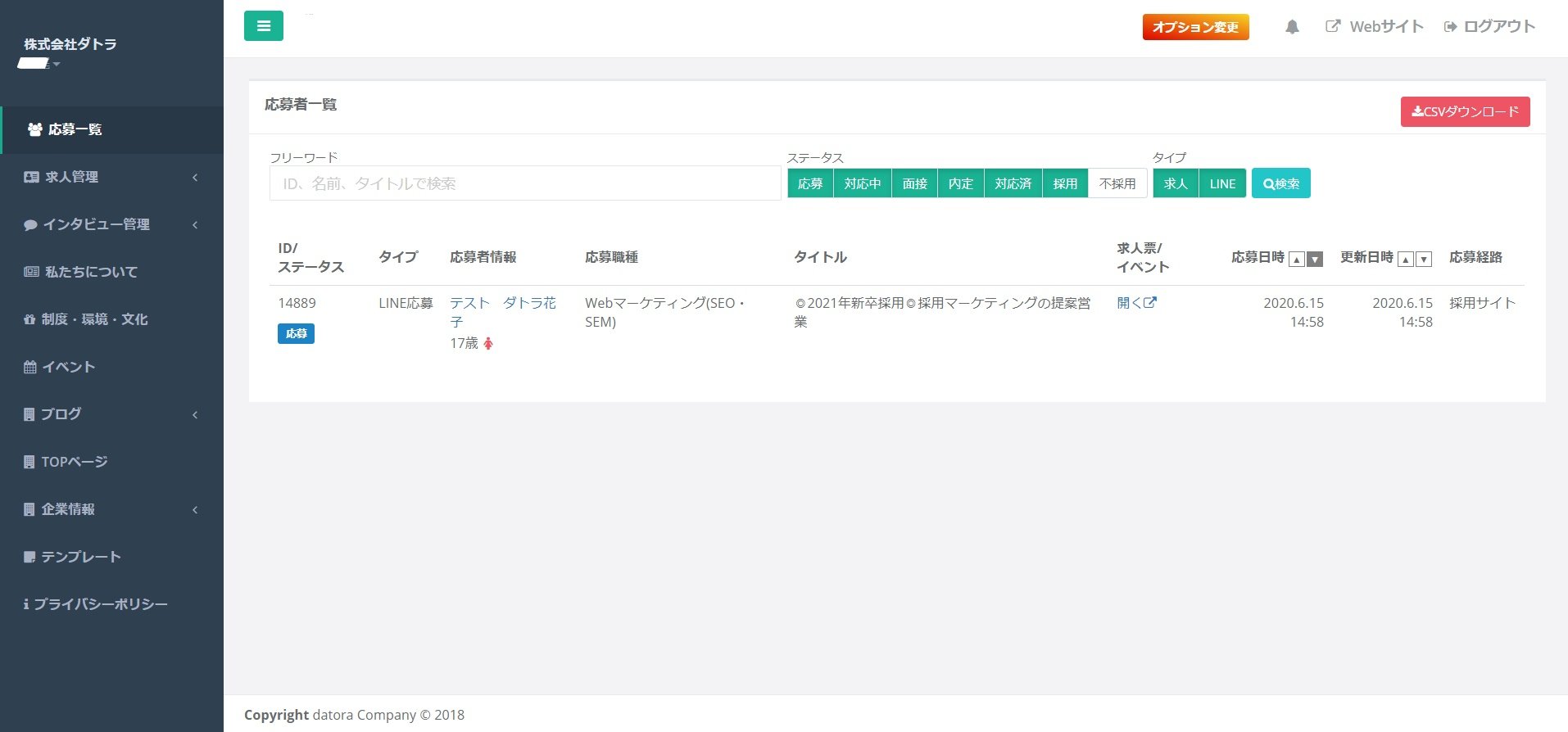1568x732 pixels.
Task: Click the blue 応募 status badge
Action: (296, 333)
